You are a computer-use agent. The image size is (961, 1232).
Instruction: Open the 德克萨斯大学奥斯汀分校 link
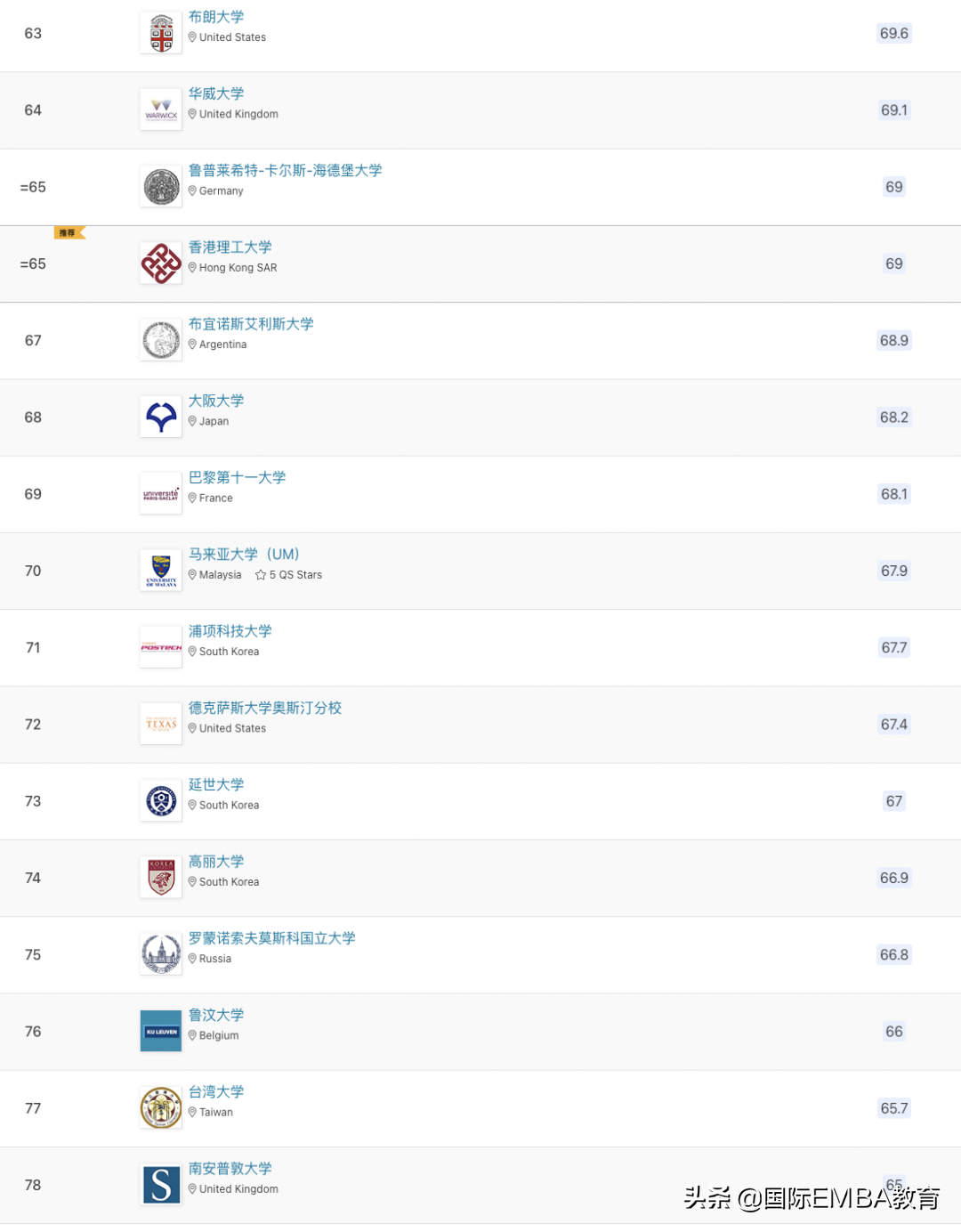(265, 708)
